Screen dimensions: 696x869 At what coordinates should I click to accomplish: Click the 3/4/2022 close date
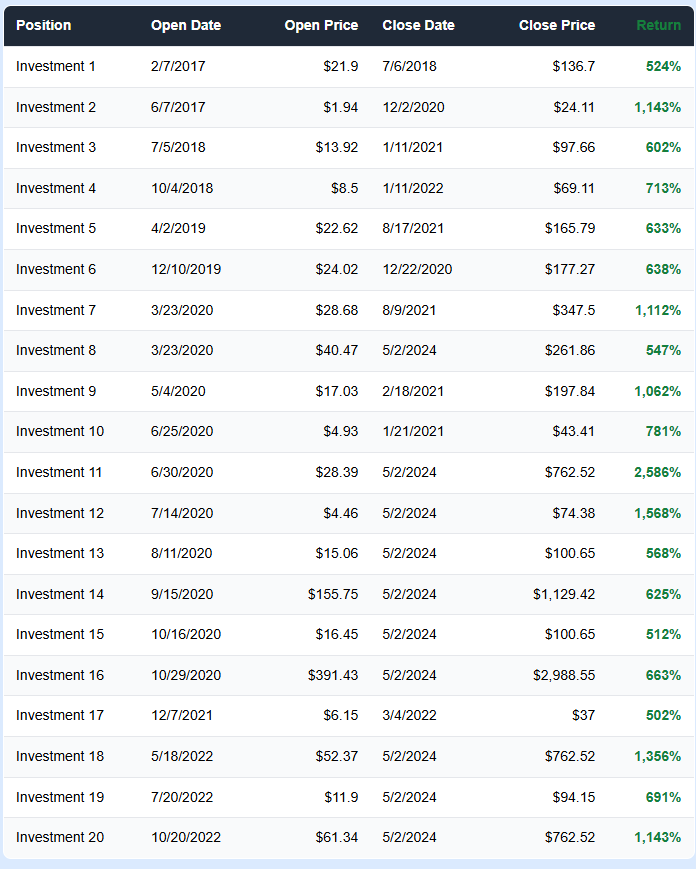[x=409, y=715]
